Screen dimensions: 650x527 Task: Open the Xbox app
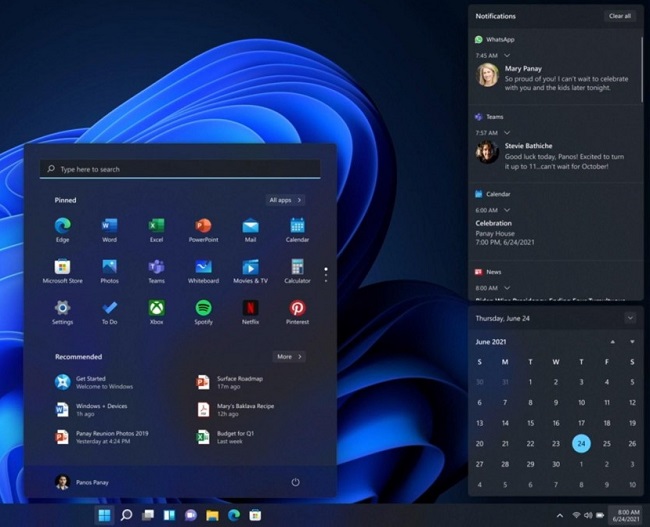point(156,312)
